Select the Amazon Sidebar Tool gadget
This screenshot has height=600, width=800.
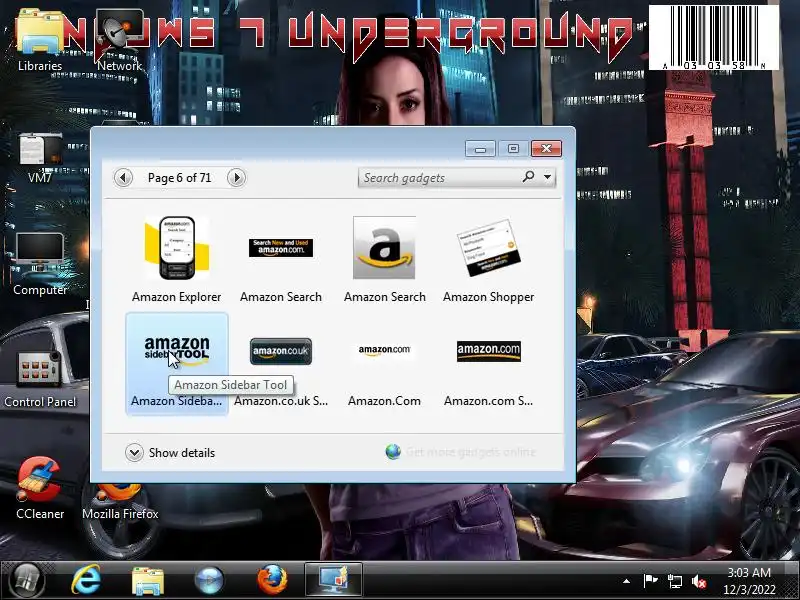click(177, 364)
